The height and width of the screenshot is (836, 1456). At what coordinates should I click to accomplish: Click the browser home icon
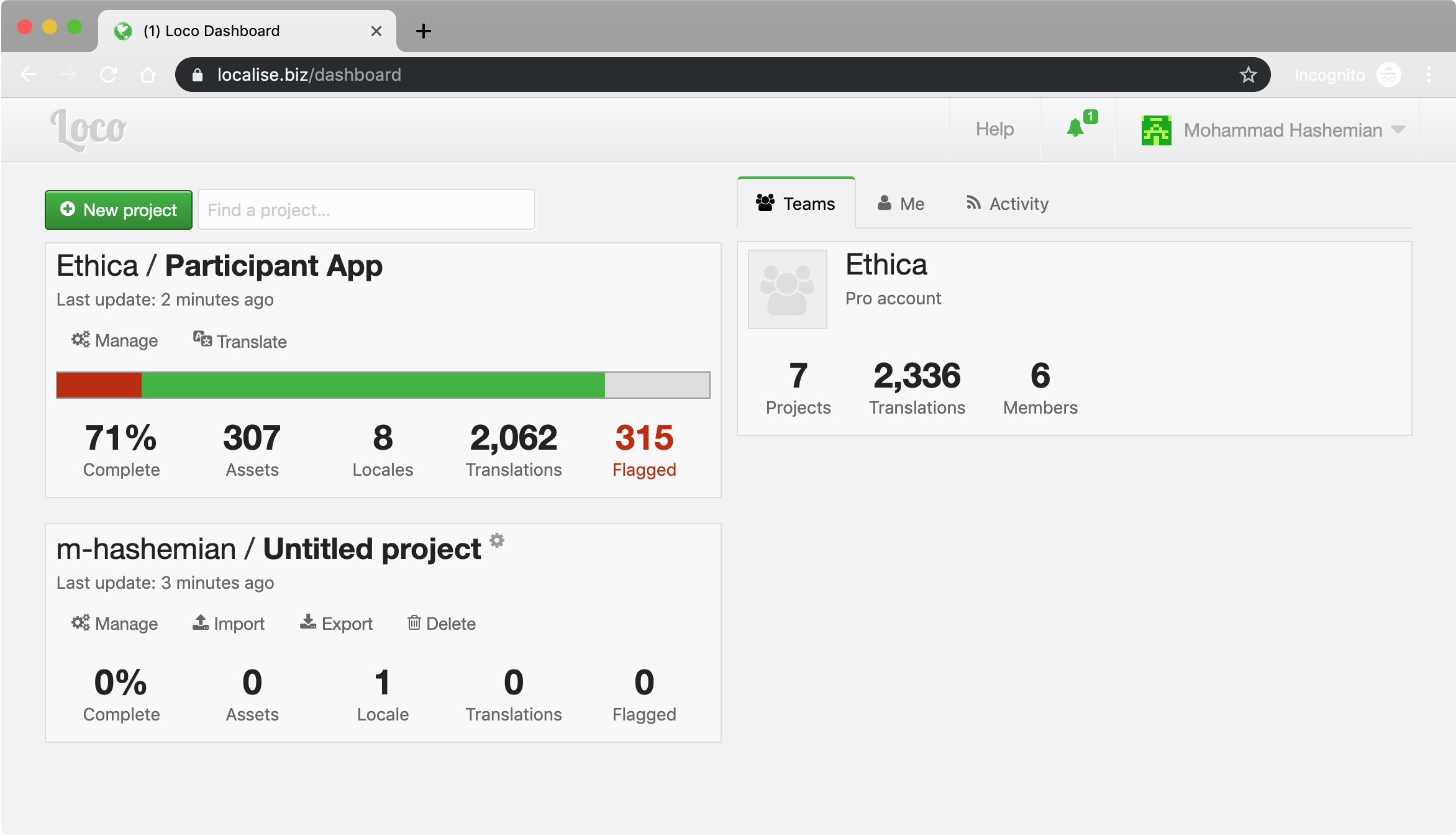click(x=148, y=75)
